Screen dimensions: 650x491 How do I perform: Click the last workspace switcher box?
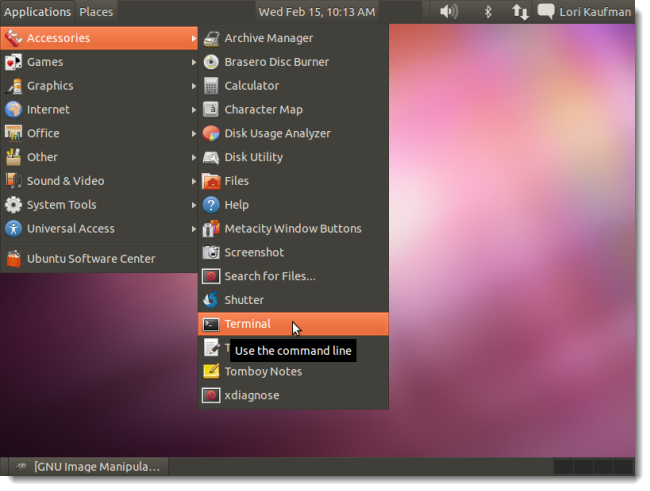pyautogui.click(x=623, y=467)
